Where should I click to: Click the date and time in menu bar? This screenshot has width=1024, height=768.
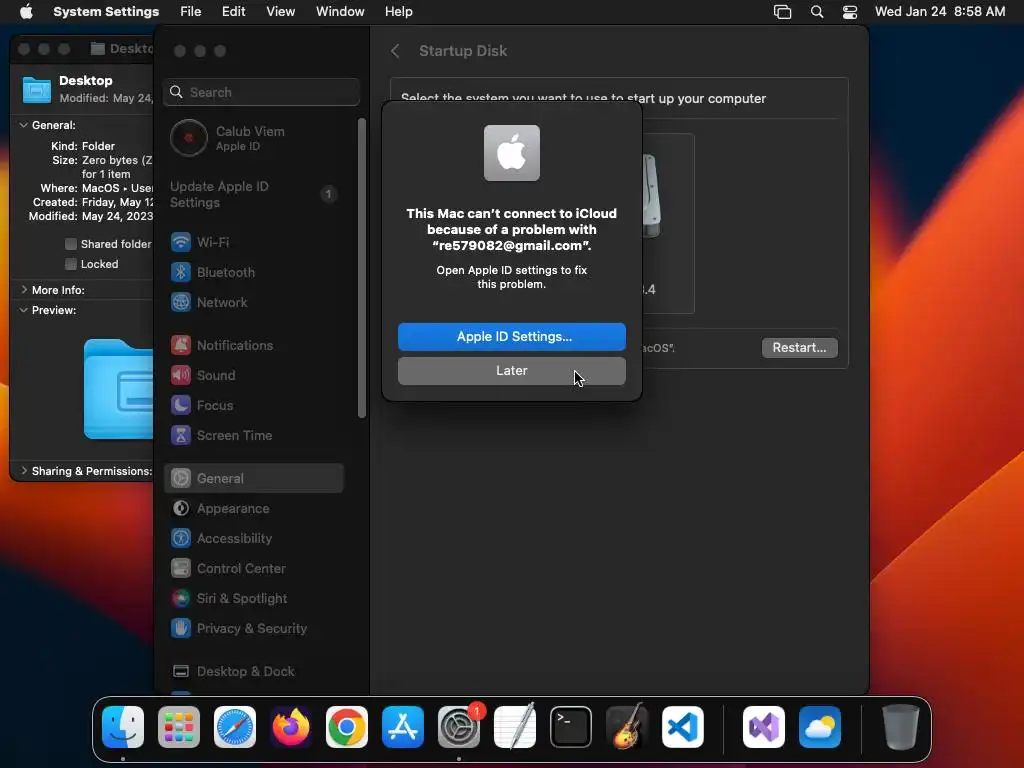(940, 12)
